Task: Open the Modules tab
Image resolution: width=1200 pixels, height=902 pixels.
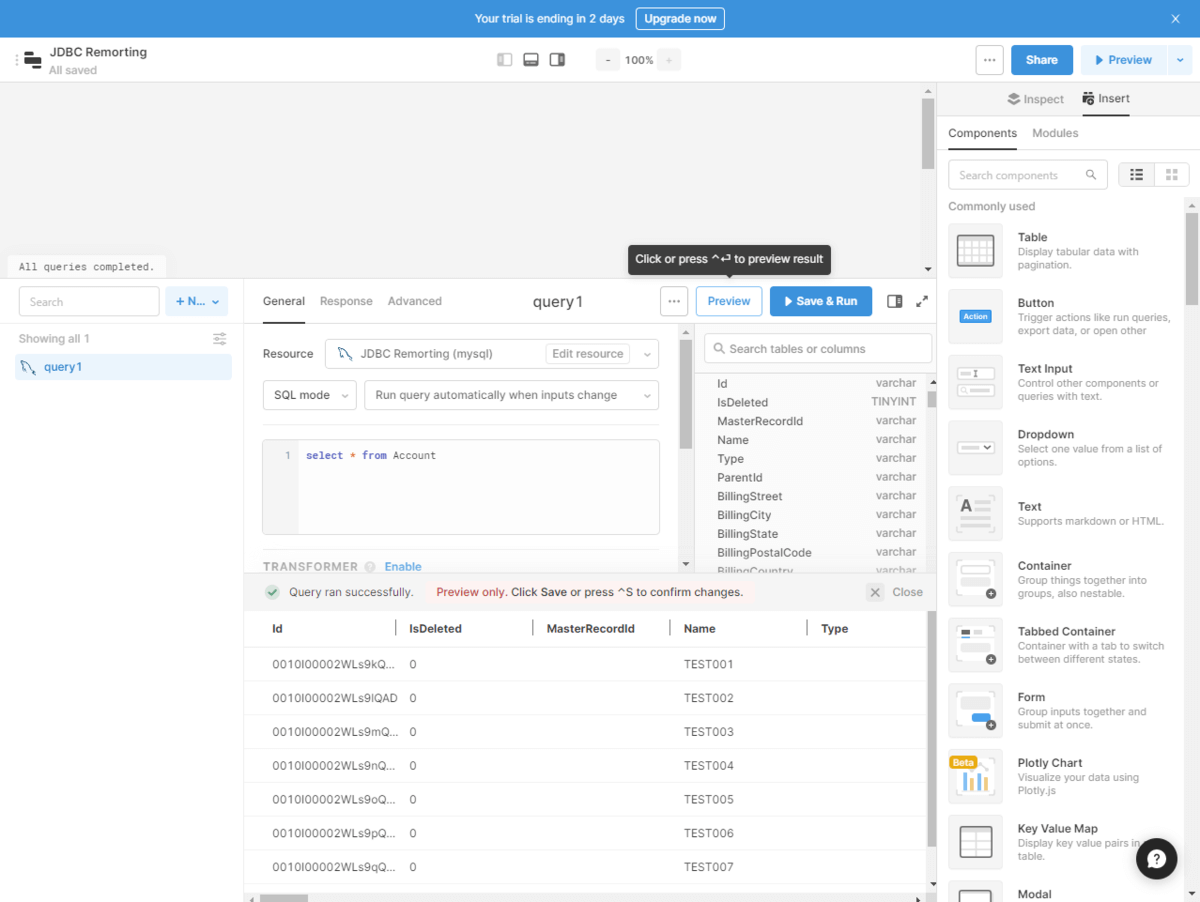Action: pos(1055,133)
